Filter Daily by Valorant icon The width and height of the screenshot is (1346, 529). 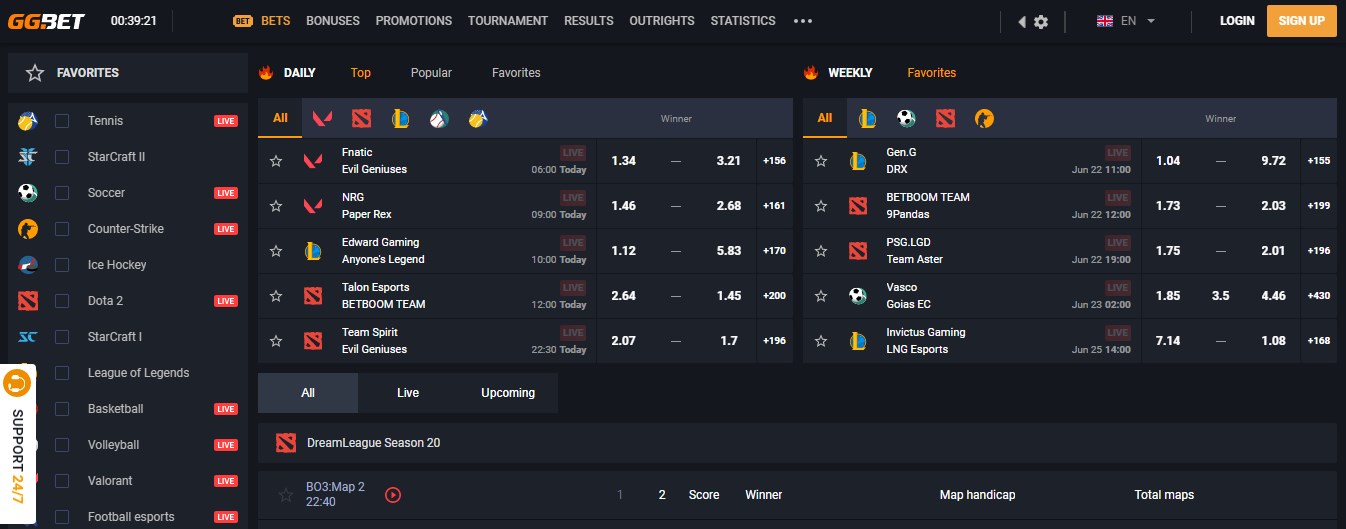tap(322, 119)
